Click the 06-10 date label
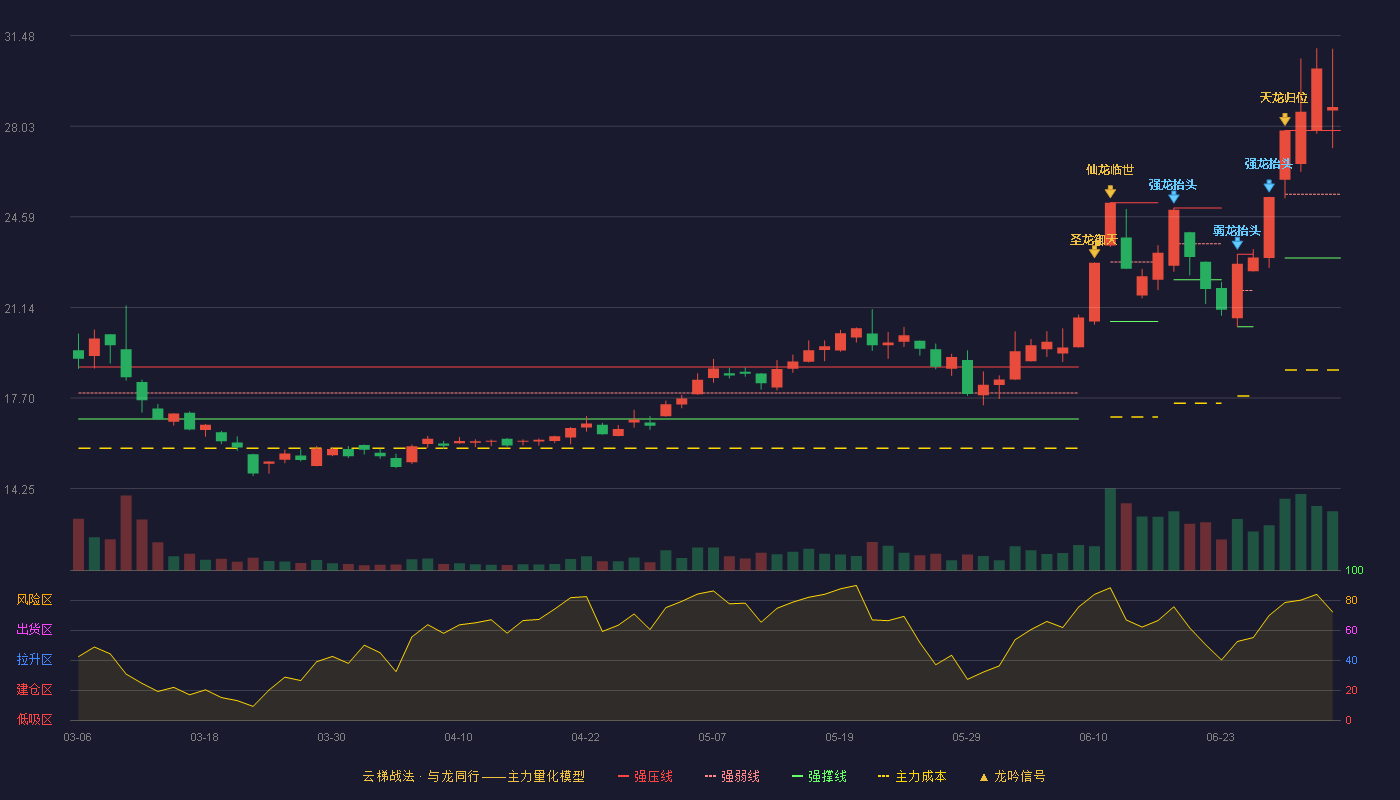 (1093, 737)
